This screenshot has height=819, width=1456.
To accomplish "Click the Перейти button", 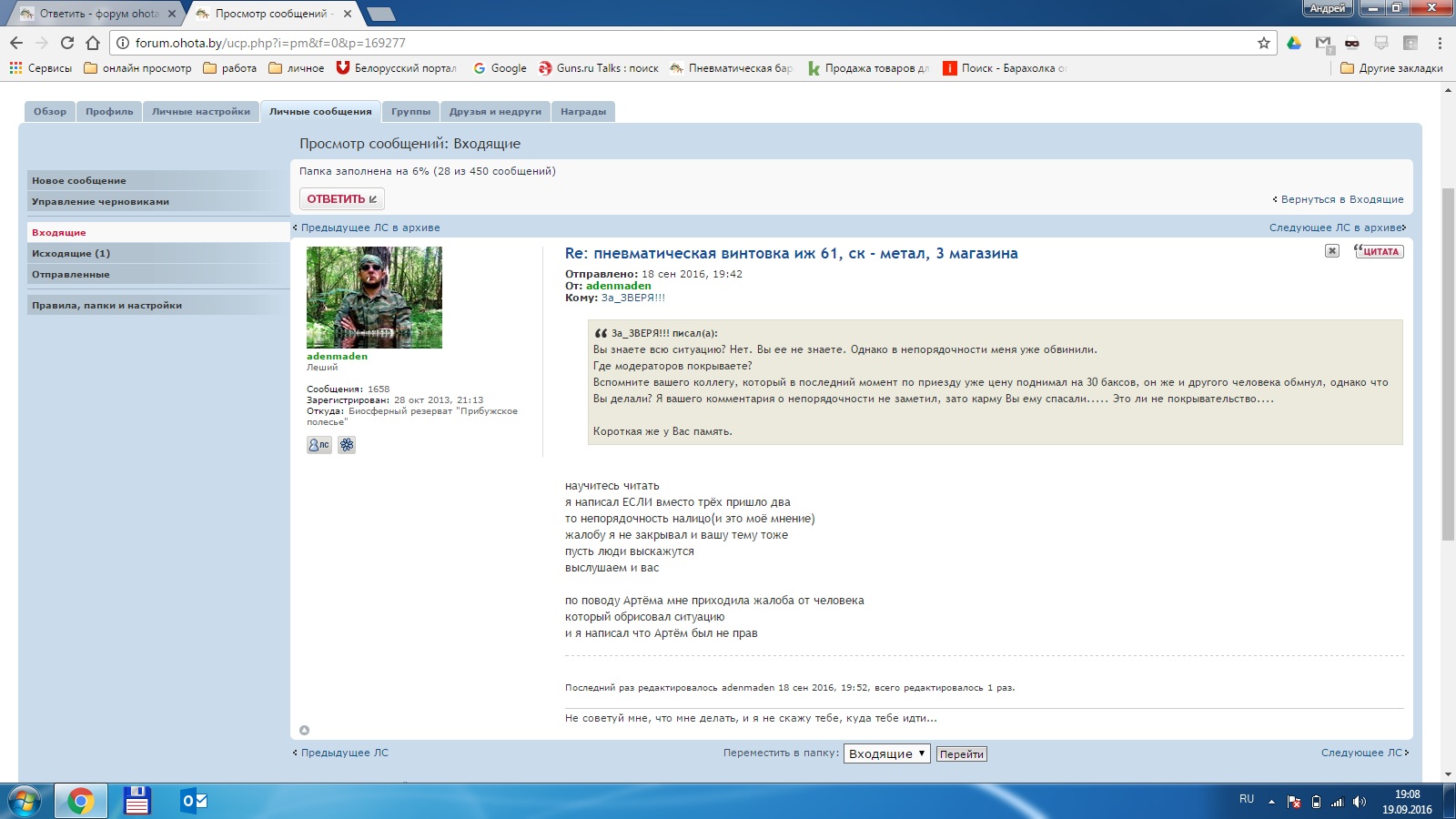I will (x=961, y=754).
